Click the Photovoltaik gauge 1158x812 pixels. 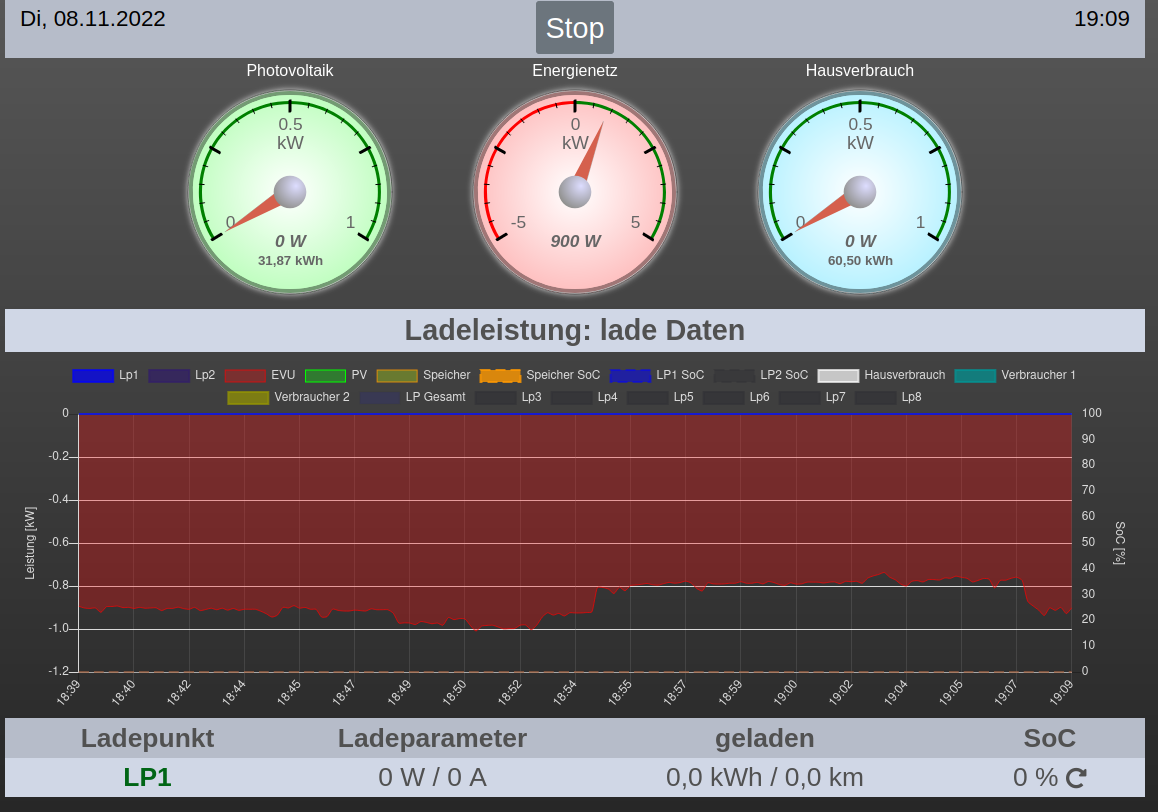290,192
